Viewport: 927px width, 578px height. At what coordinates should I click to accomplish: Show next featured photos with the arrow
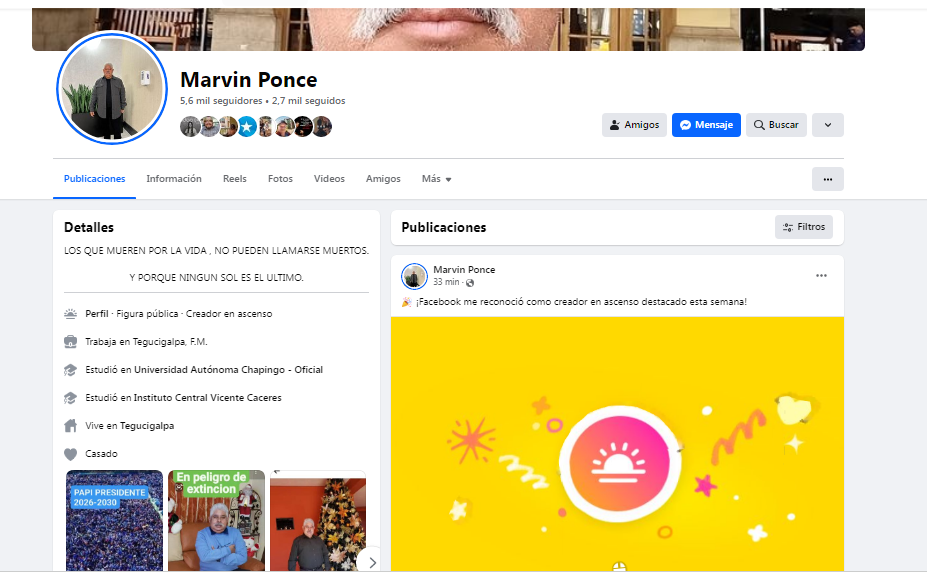(371, 562)
